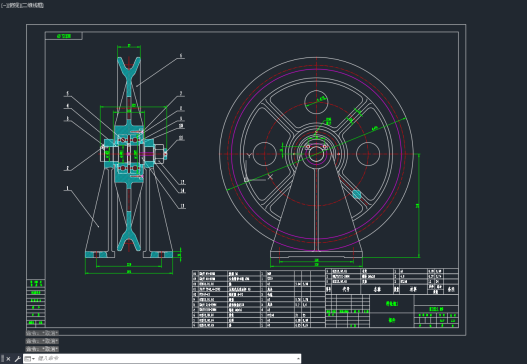Grab the command line grip handle
Viewport: 527px width, 364px height.
pyautogui.click(x=3, y=359)
